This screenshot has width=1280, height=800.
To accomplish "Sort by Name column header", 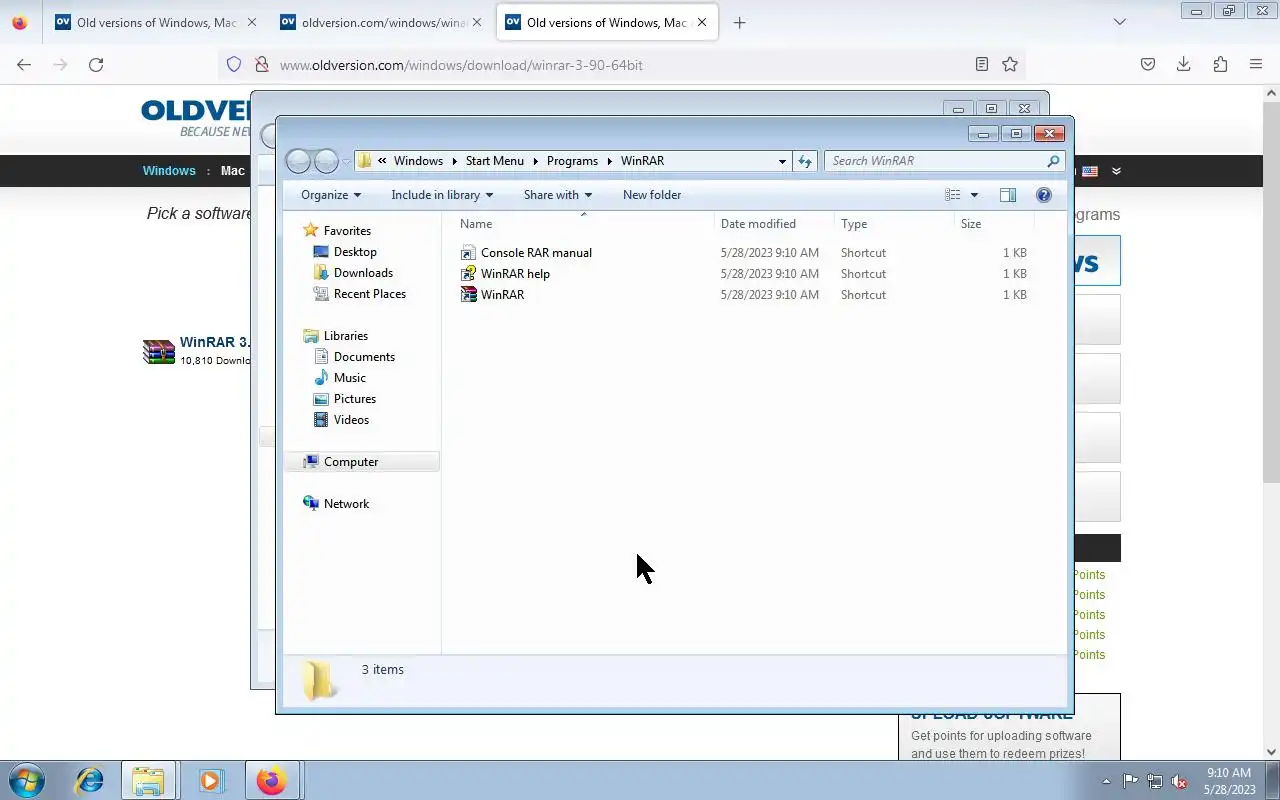I will [x=585, y=224].
